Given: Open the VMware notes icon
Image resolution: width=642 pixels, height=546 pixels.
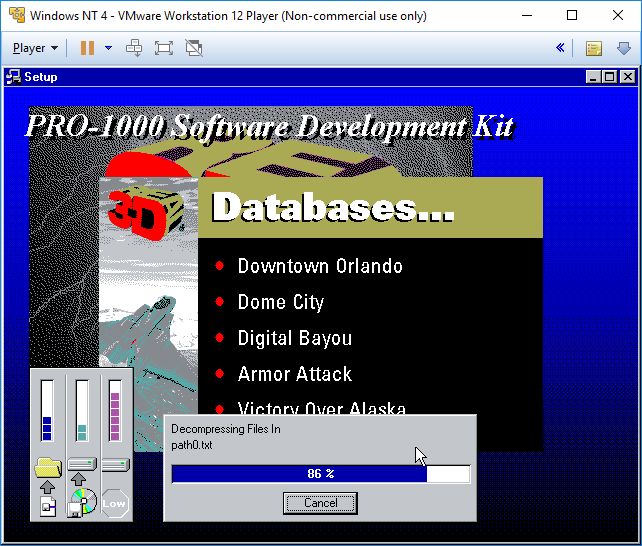Looking at the screenshot, I should pyautogui.click(x=594, y=48).
